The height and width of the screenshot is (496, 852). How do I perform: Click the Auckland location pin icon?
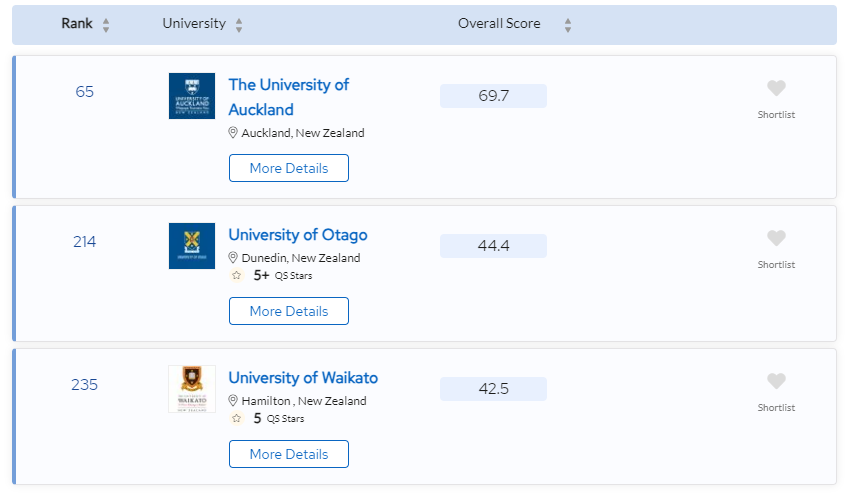pyautogui.click(x=233, y=133)
